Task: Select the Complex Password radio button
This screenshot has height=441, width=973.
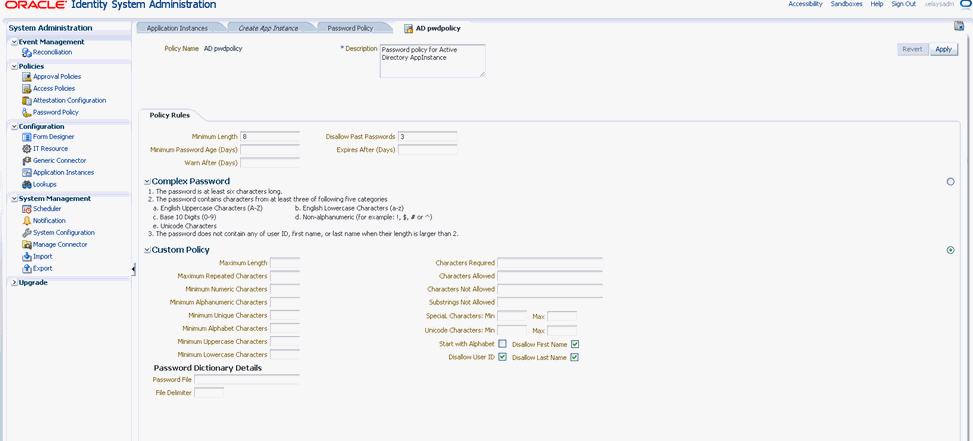Action: point(950,182)
